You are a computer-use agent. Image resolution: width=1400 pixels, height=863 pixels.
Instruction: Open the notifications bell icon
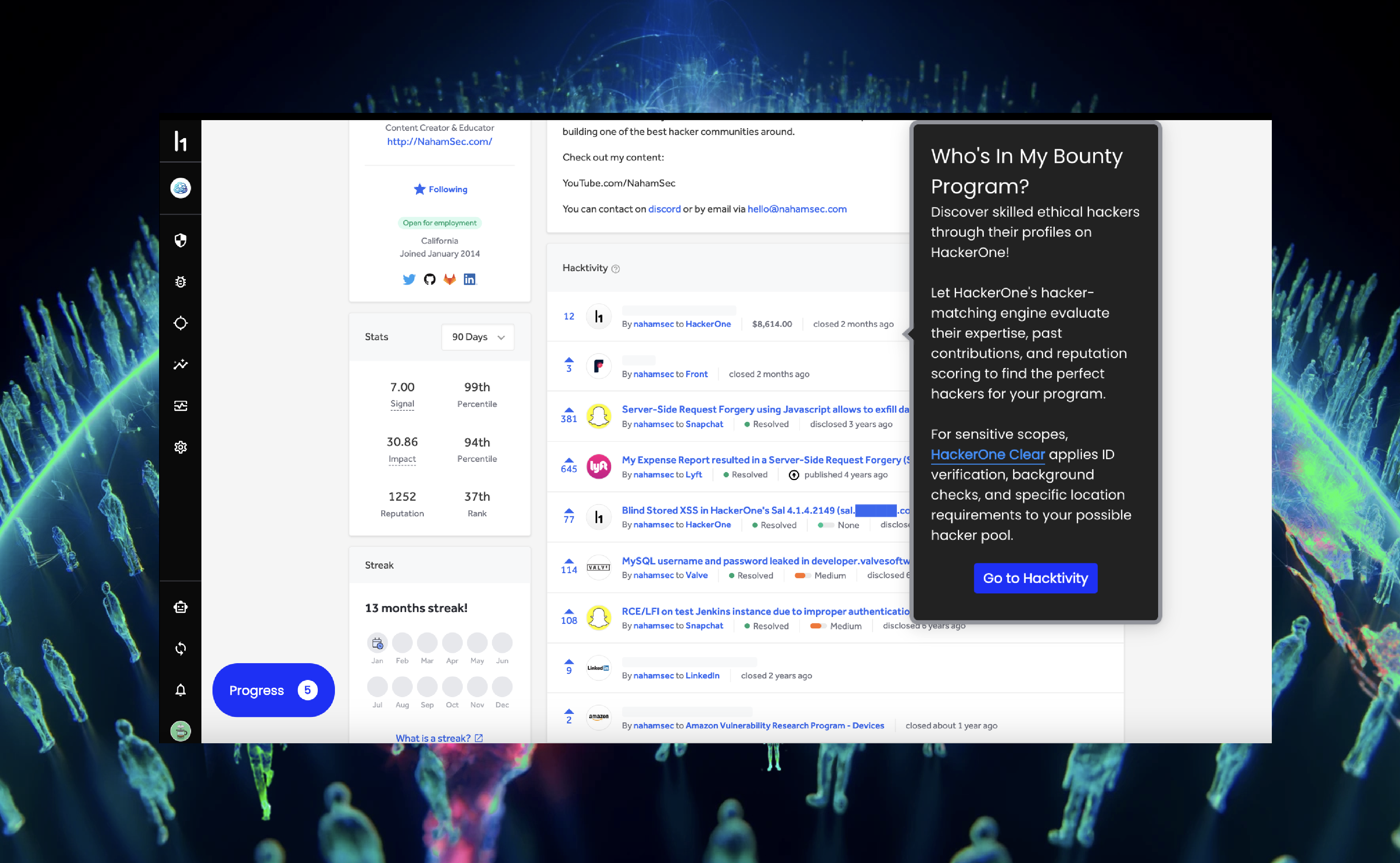point(180,690)
